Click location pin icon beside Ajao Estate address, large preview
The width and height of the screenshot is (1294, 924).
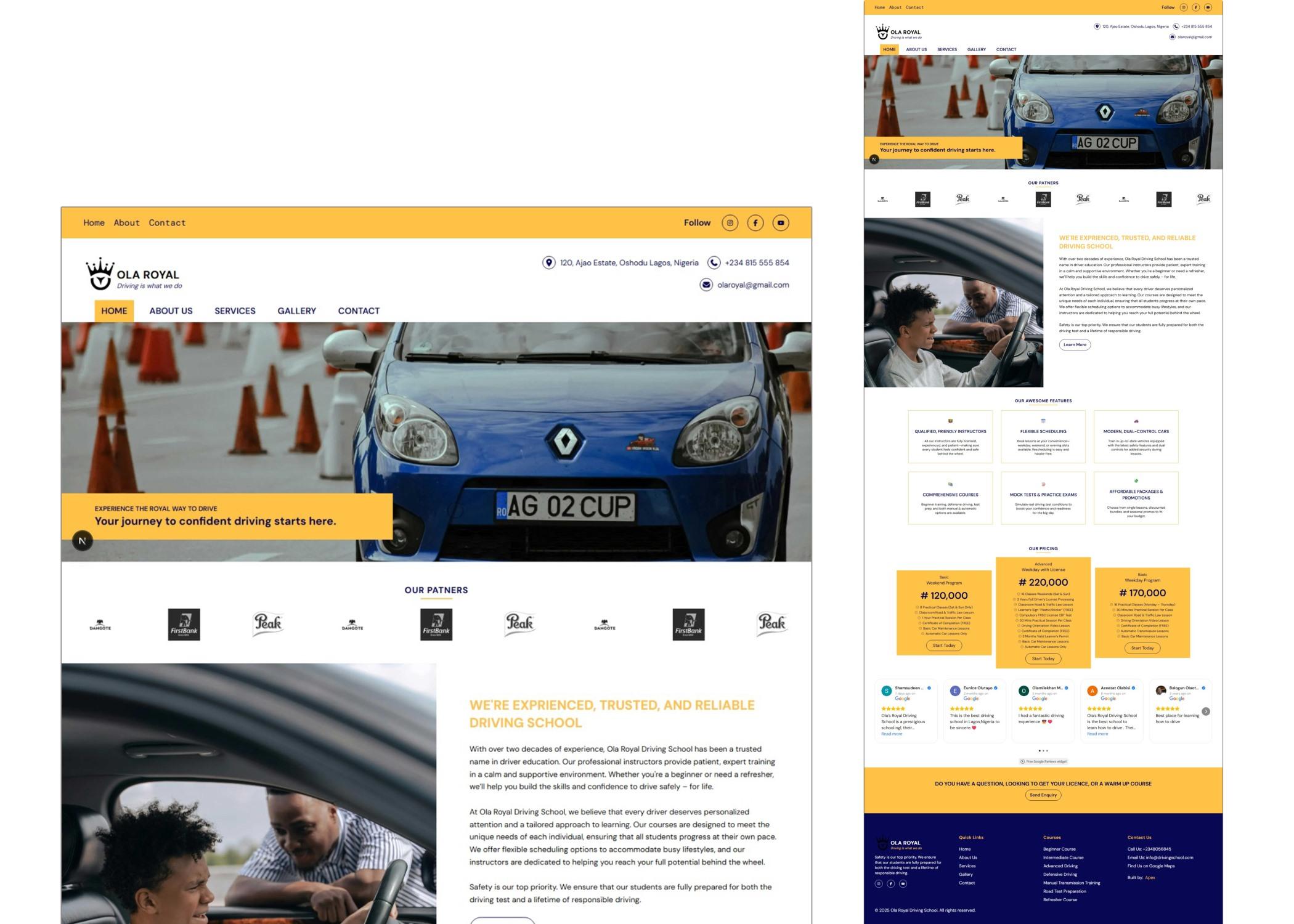pyautogui.click(x=548, y=263)
